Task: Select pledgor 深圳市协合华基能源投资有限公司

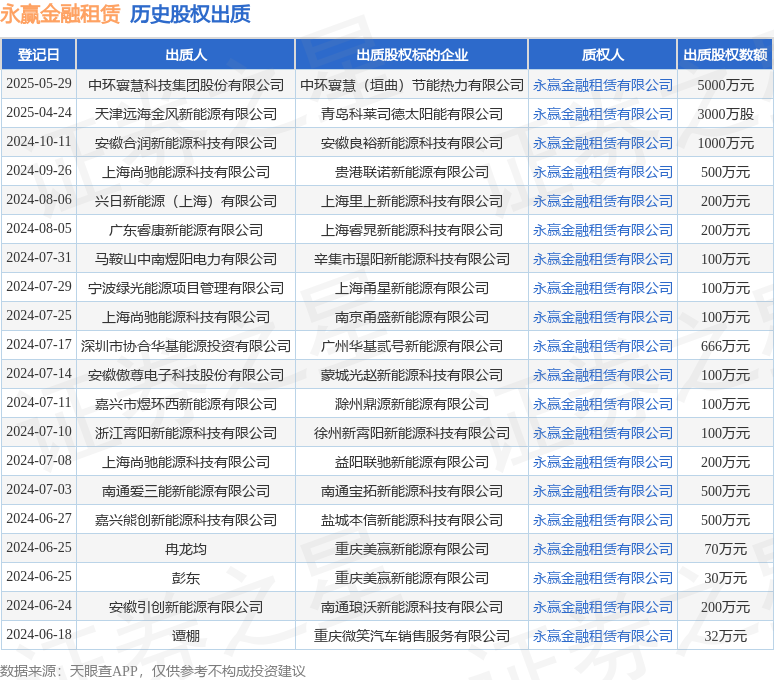Action: (x=186, y=346)
